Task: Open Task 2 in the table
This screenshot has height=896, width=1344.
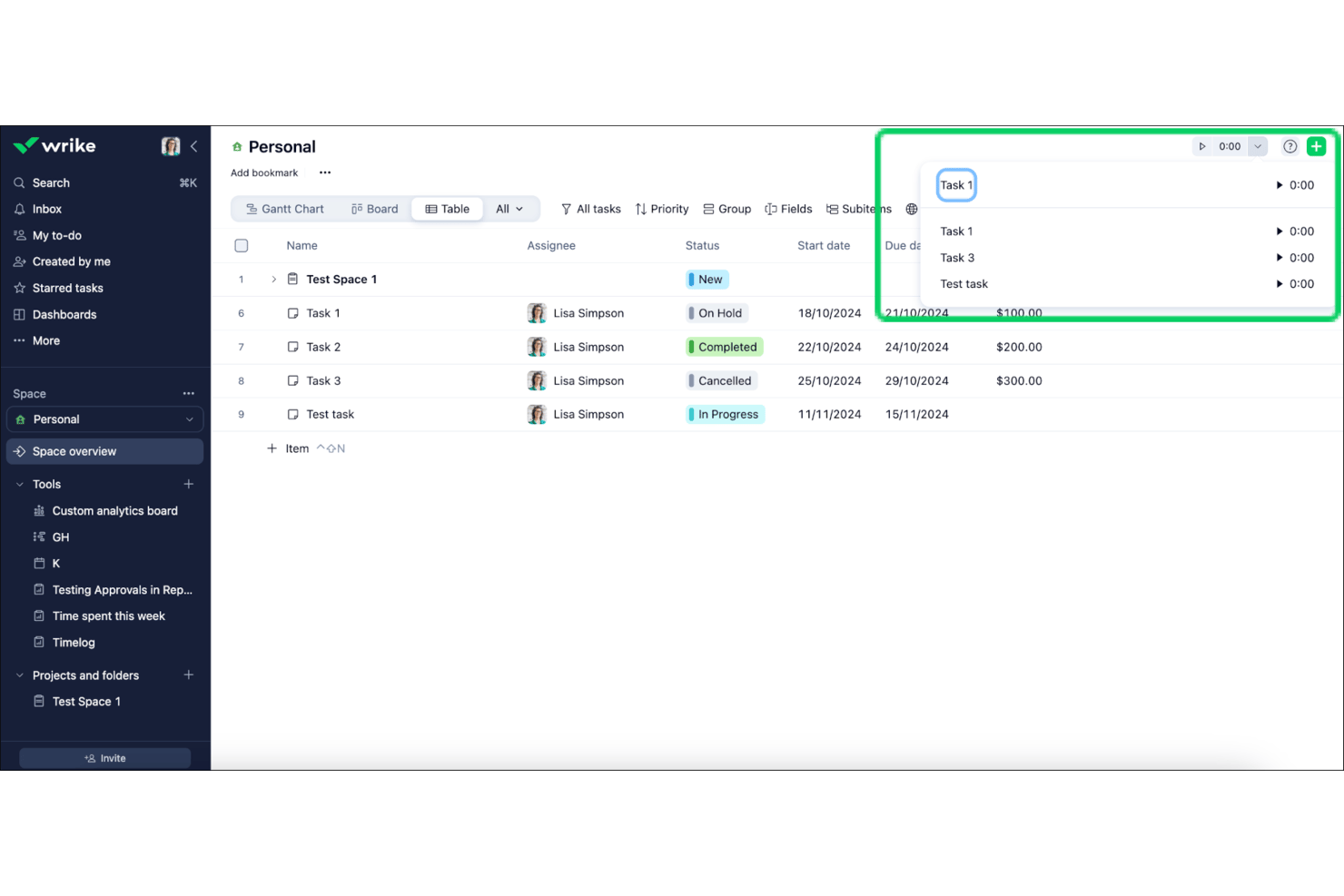Action: pyautogui.click(x=323, y=347)
